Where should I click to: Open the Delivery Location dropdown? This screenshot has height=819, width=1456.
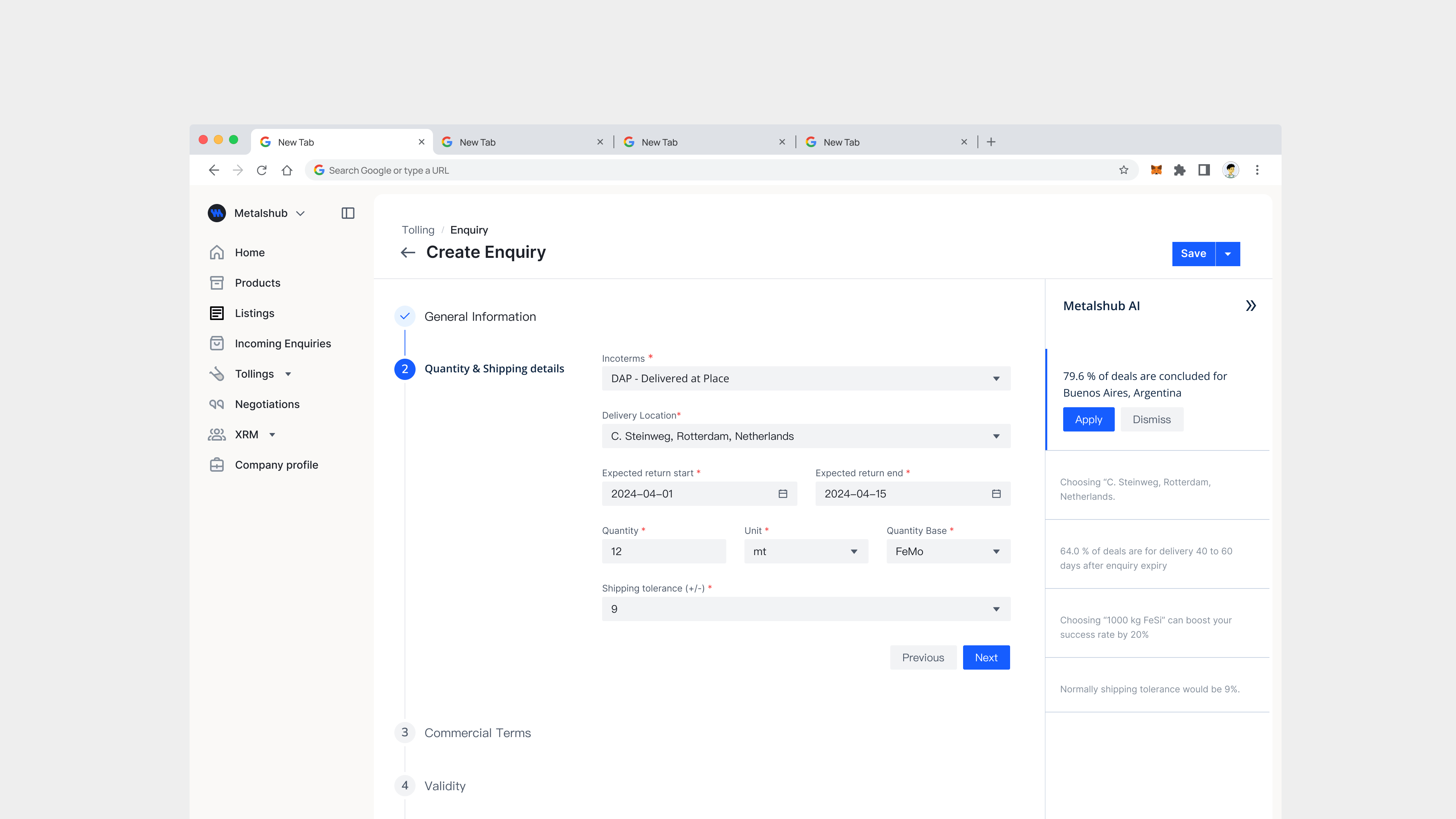(805, 436)
